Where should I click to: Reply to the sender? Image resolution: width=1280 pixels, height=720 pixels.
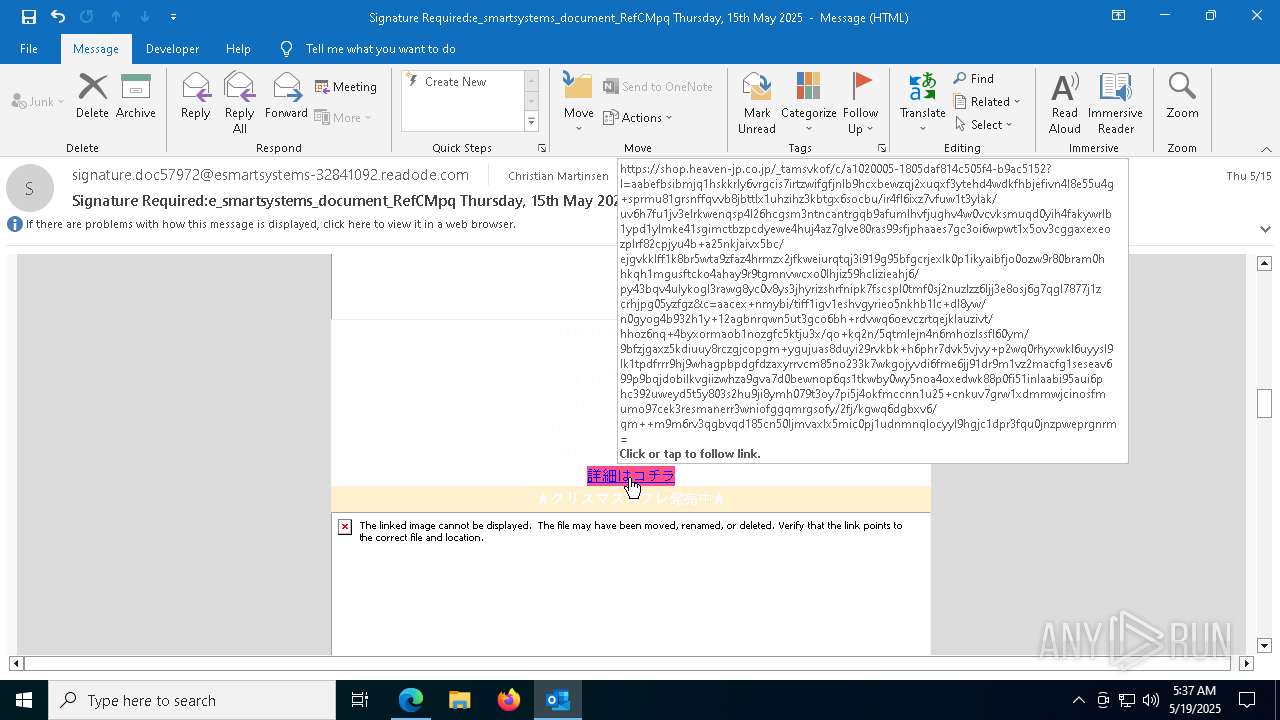(196, 97)
